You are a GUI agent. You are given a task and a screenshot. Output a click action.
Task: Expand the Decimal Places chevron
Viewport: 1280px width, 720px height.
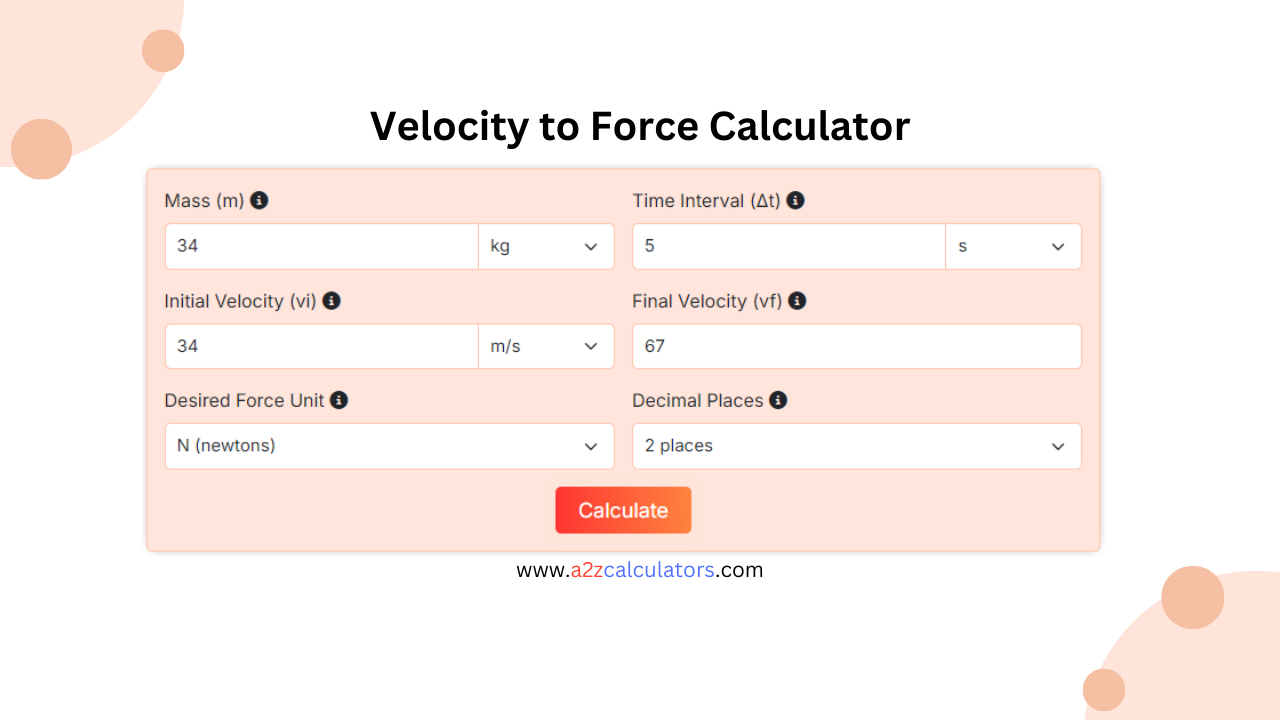click(1058, 446)
